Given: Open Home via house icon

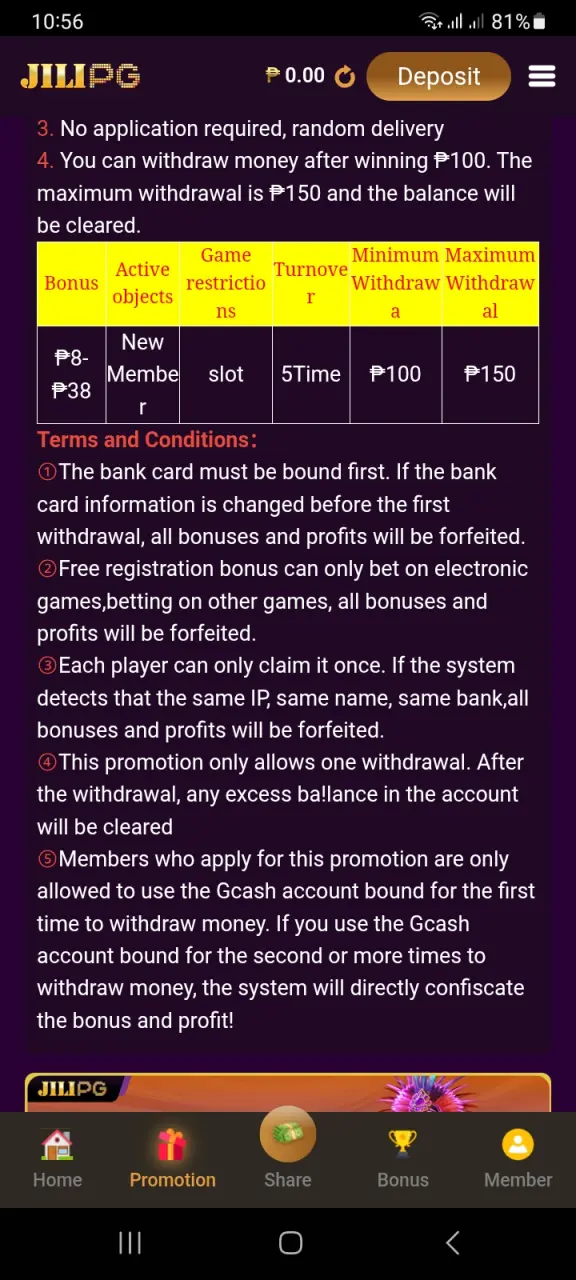Looking at the screenshot, I should pos(57,1145).
